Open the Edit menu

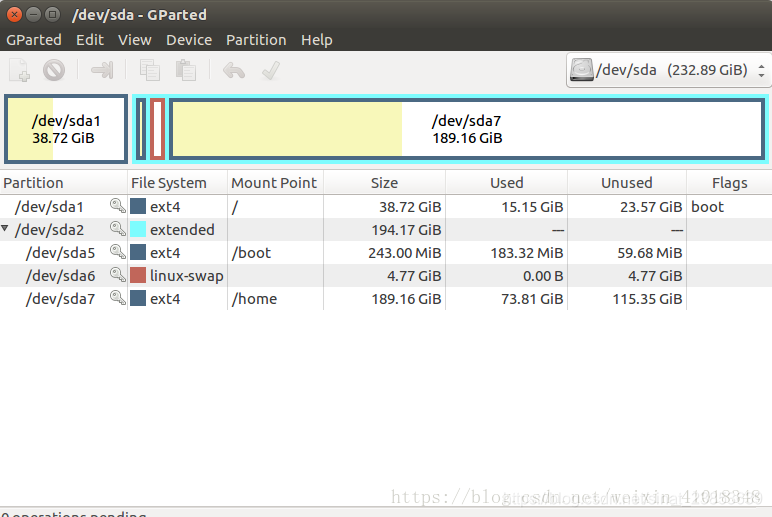coord(90,40)
